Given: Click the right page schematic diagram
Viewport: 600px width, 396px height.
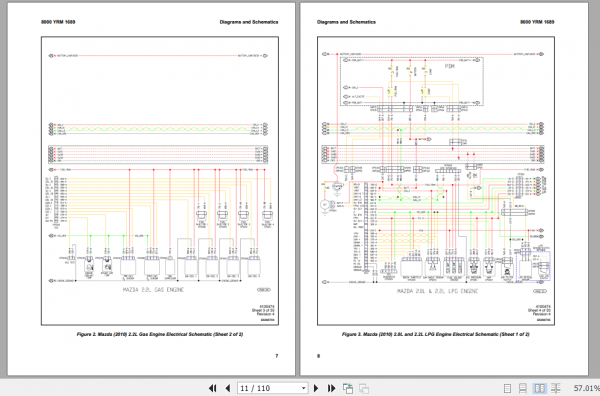Looking at the screenshot, I should (x=436, y=181).
